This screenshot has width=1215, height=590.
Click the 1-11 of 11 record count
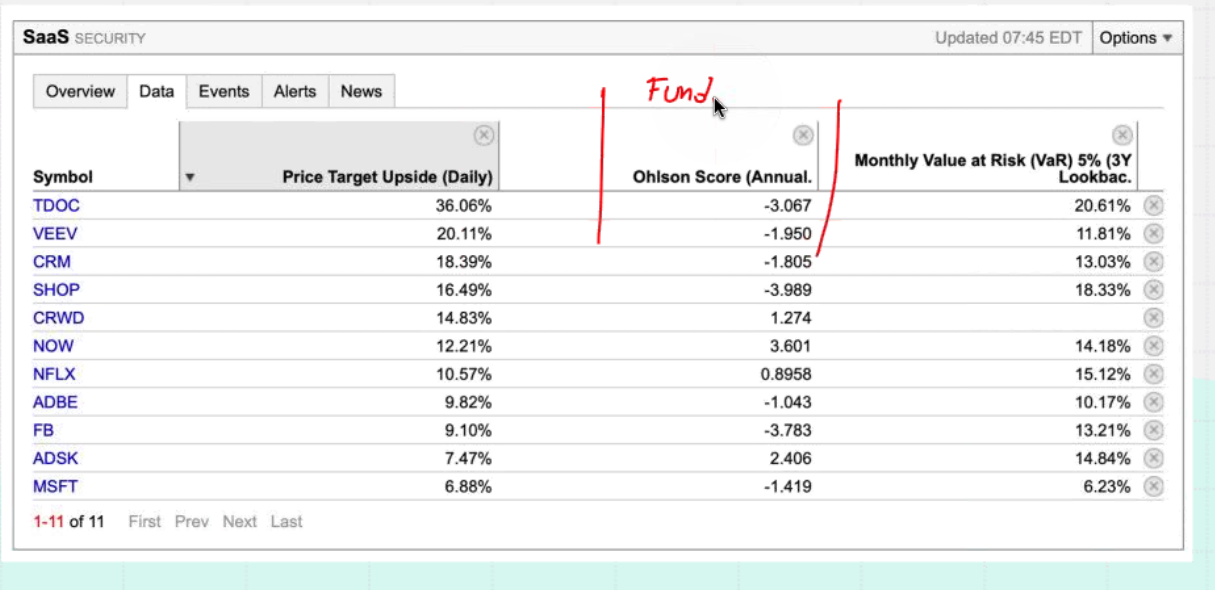[68, 521]
